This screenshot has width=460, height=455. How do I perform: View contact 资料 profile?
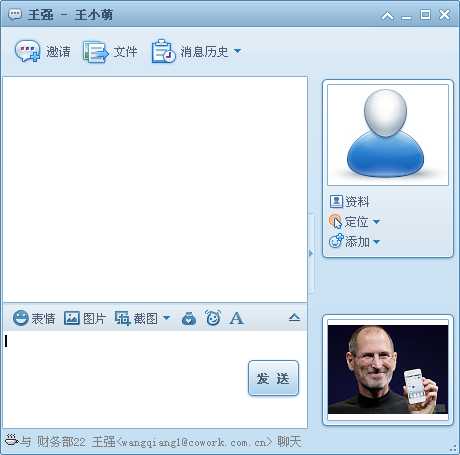pyautogui.click(x=349, y=201)
